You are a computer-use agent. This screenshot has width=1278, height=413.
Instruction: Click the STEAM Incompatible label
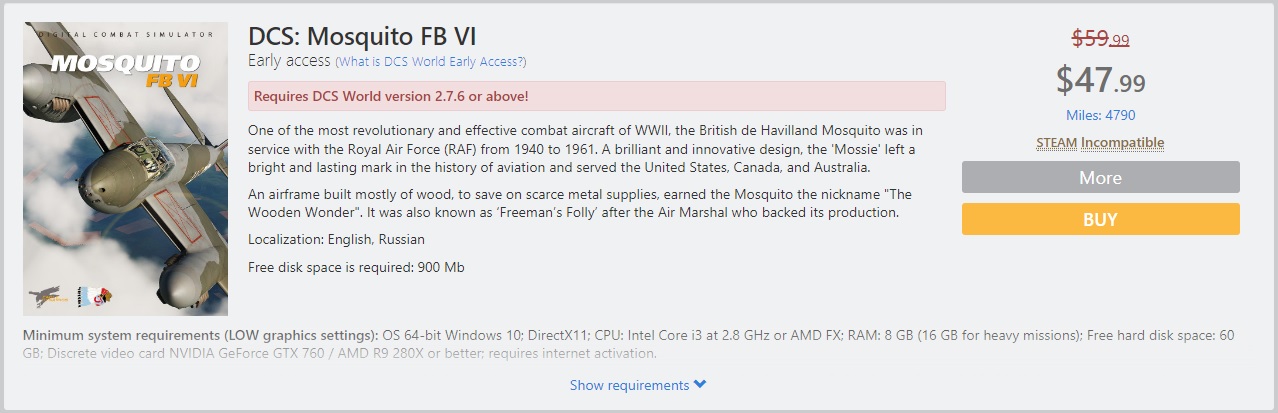1100,143
